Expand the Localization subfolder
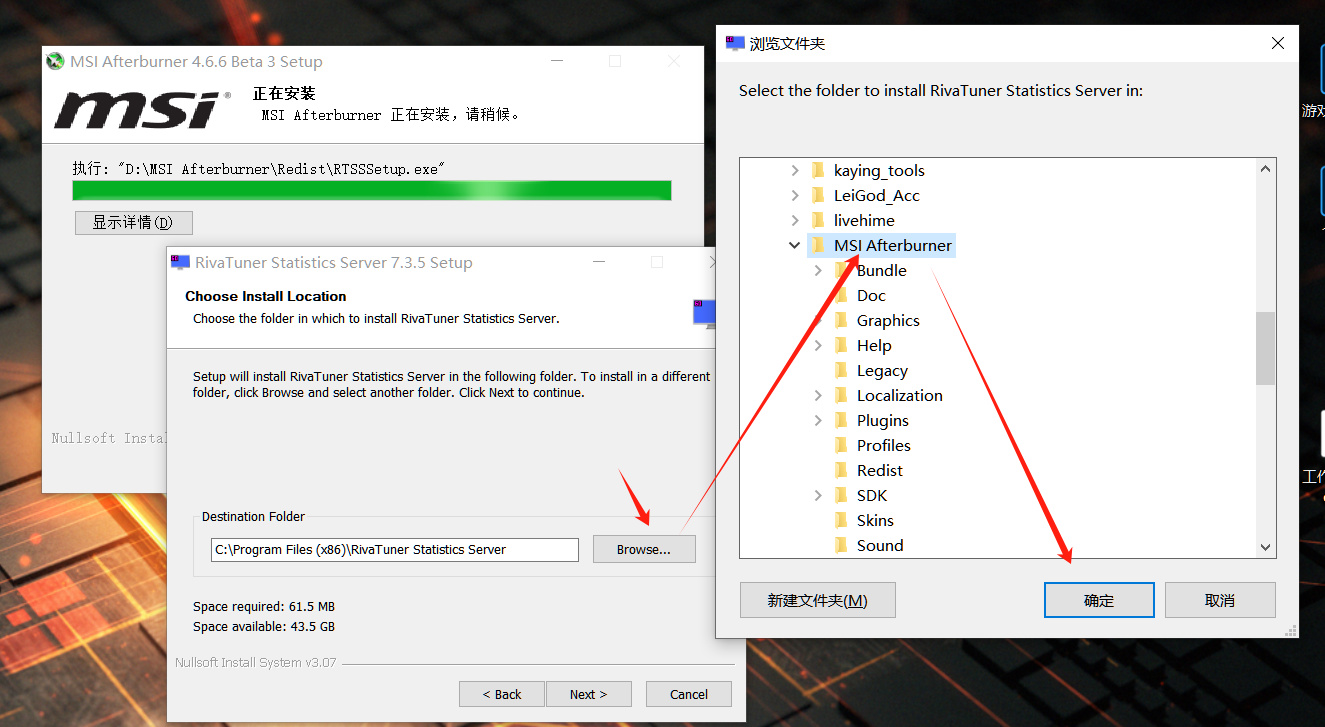The width and height of the screenshot is (1325, 727). (x=818, y=395)
